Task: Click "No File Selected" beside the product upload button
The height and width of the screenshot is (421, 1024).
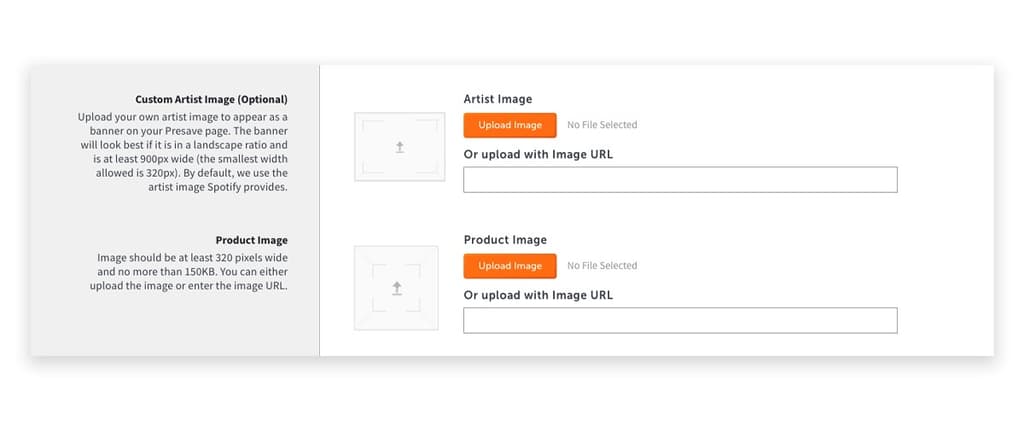Action: (x=602, y=266)
